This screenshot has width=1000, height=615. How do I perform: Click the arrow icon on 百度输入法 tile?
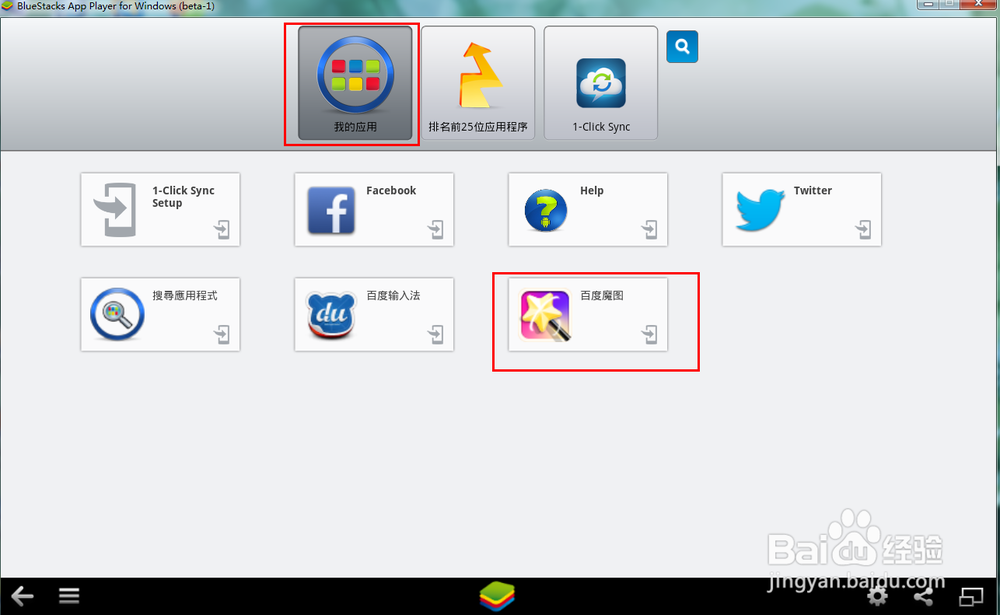[436, 334]
